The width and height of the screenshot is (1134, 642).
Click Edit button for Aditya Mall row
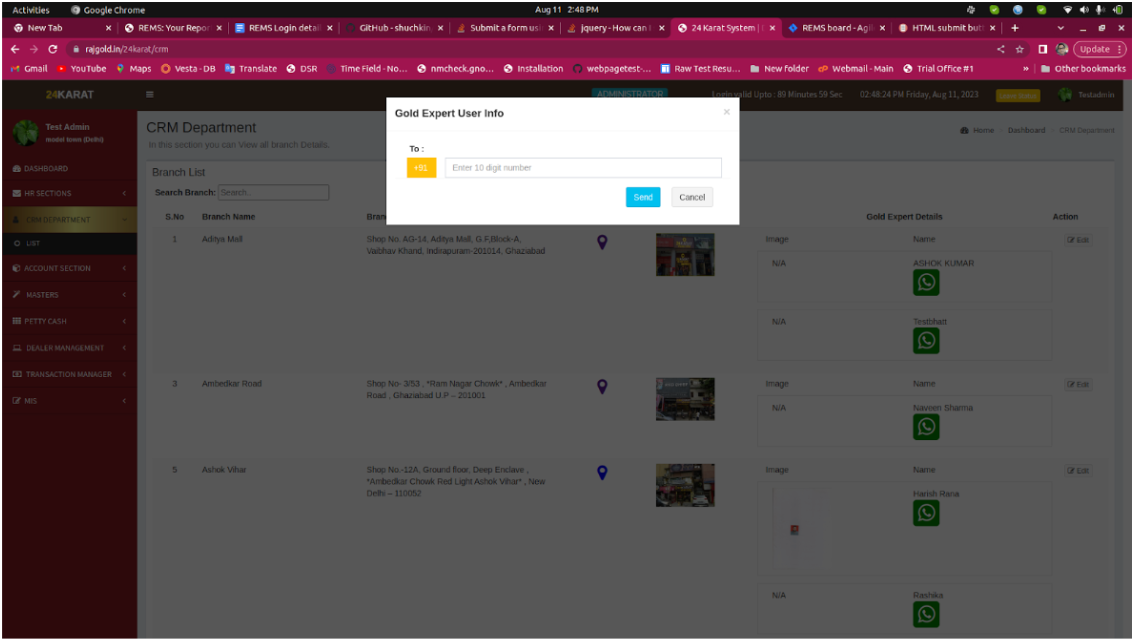tap(1078, 240)
